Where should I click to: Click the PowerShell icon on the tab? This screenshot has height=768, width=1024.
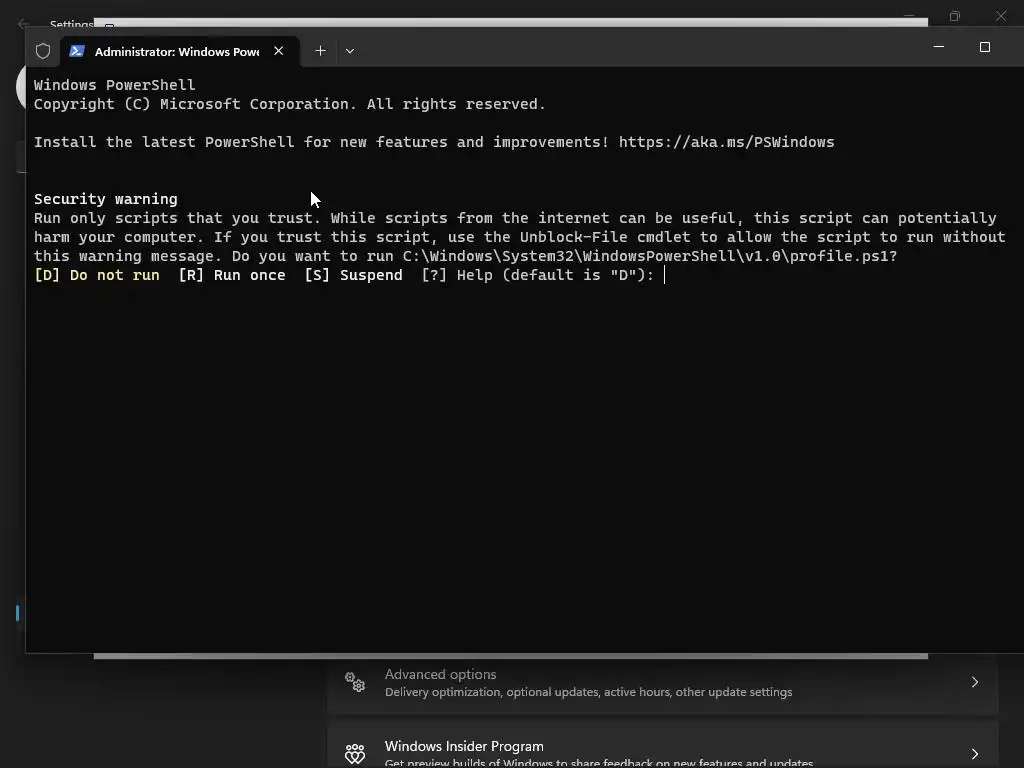click(x=77, y=51)
